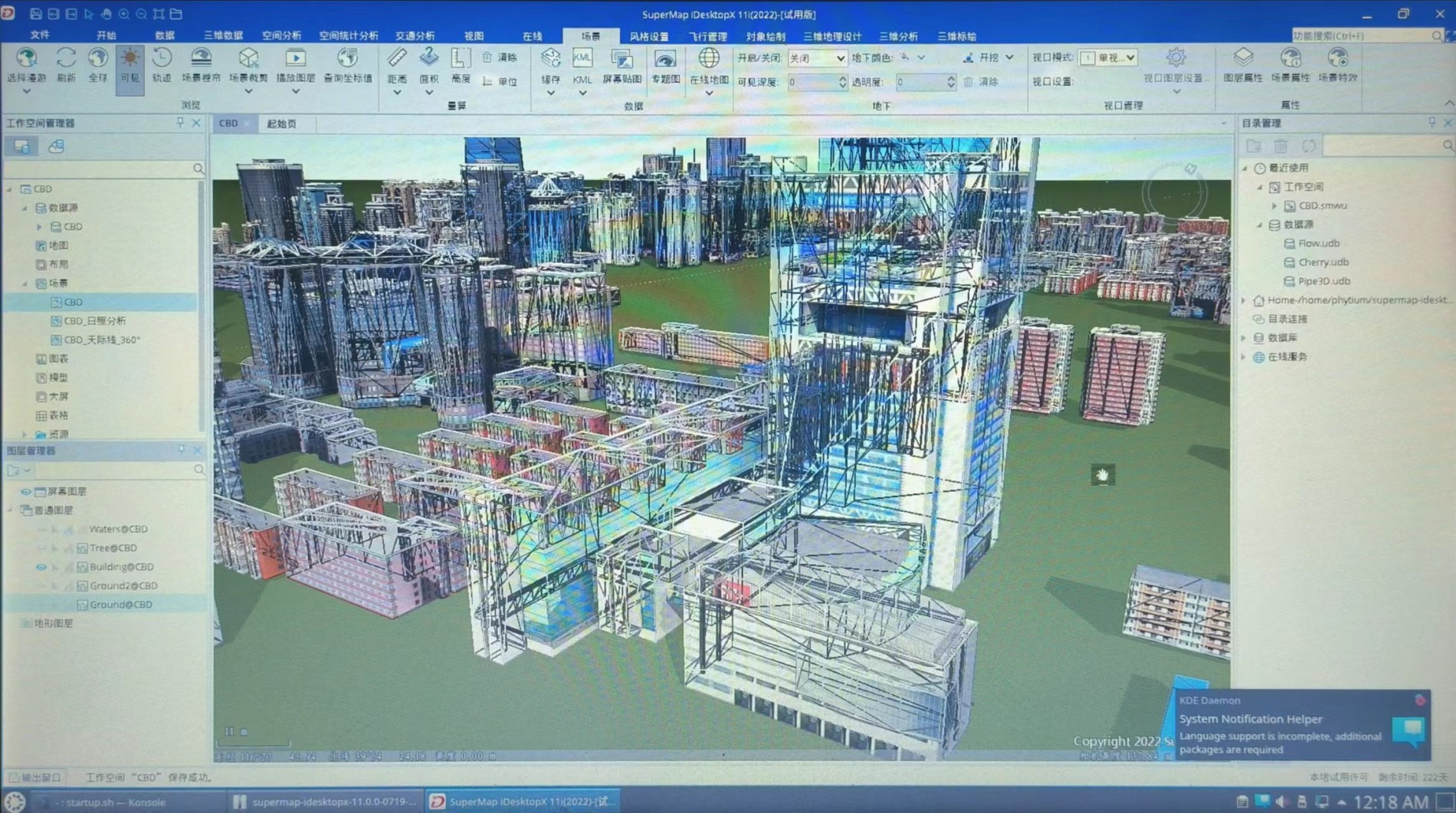
Task: Show the Waters@CBD layer
Action: 41,529
